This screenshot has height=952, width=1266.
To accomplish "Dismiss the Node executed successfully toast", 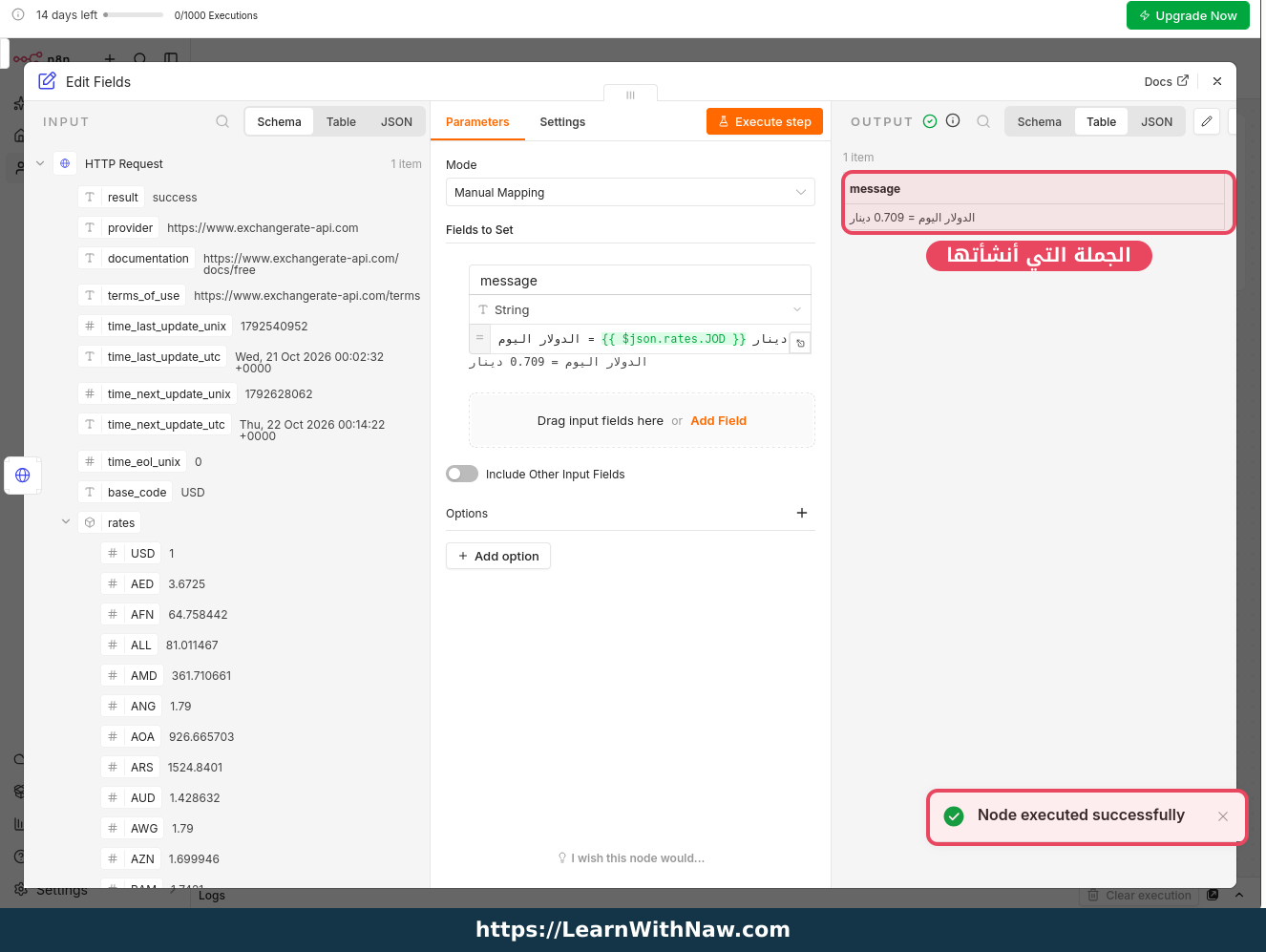I will pos(1223,816).
